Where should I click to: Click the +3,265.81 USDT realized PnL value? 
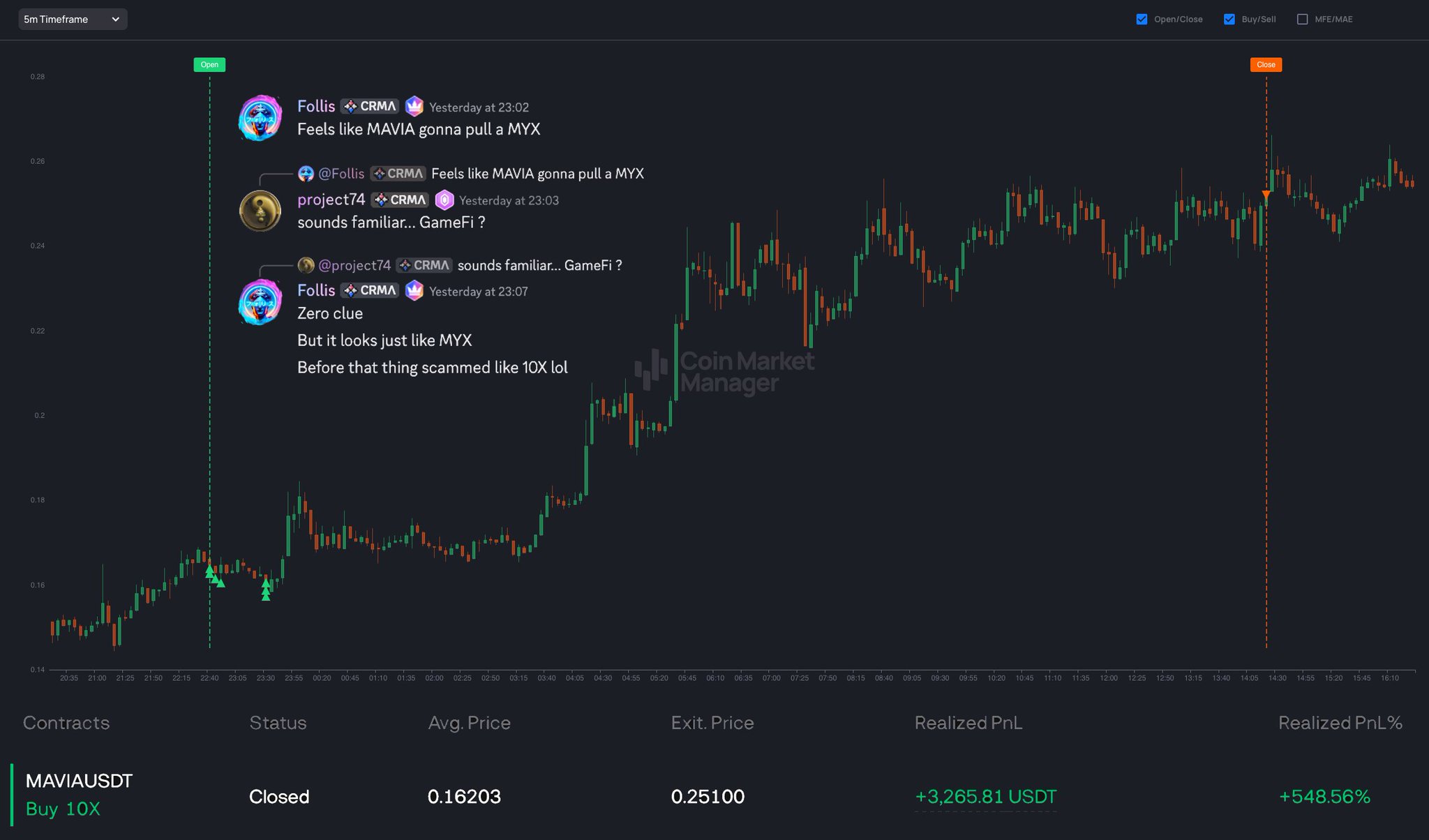click(x=985, y=797)
